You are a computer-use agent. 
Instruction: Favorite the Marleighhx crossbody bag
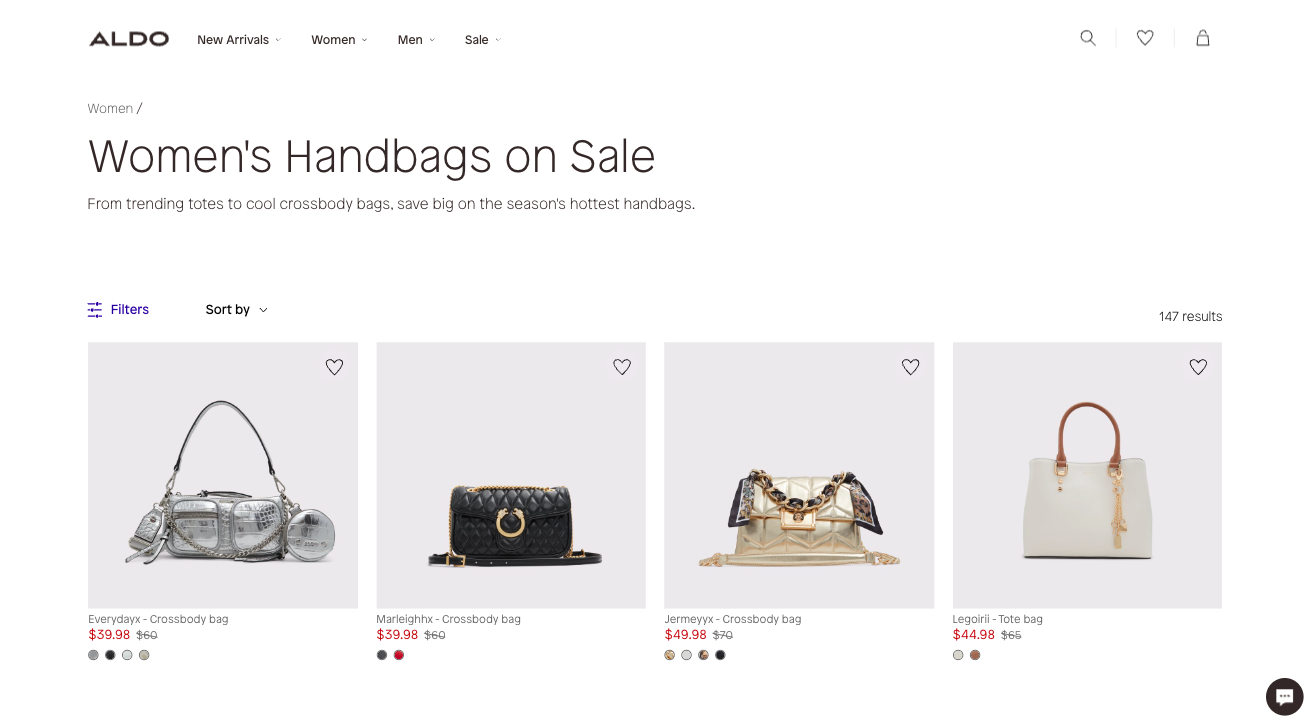[622, 367]
